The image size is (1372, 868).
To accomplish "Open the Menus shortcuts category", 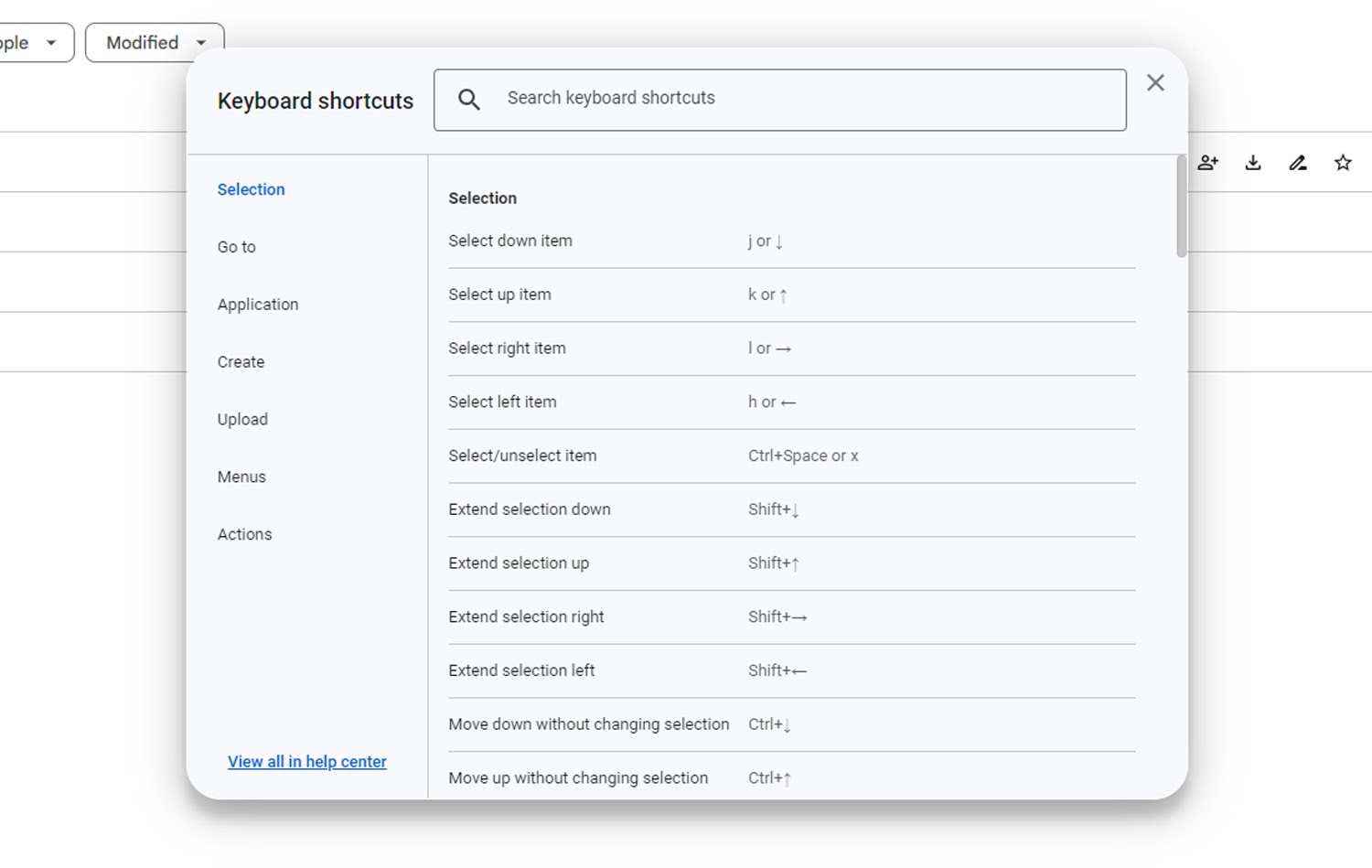I will 241,477.
